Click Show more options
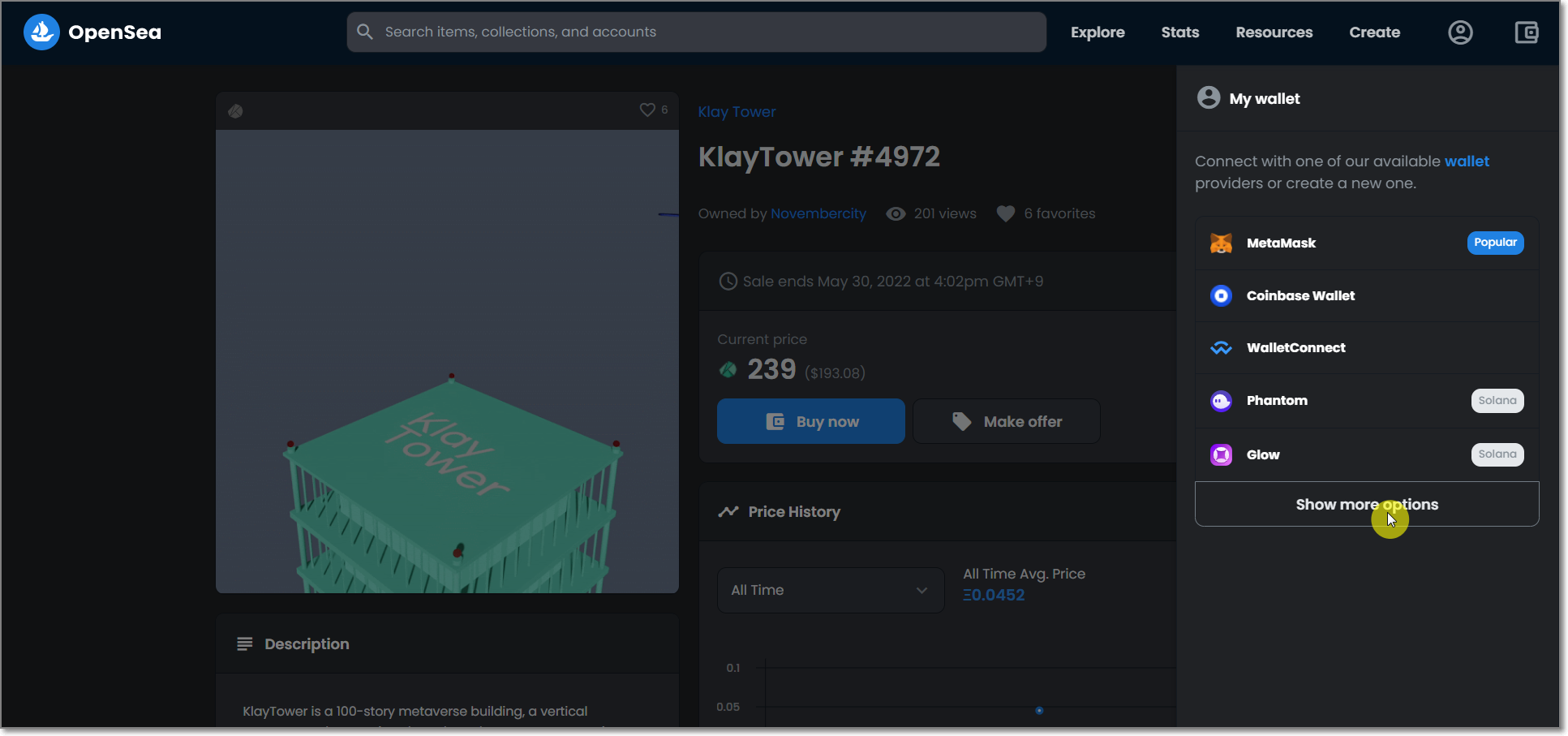The width and height of the screenshot is (1568, 736). pyautogui.click(x=1367, y=504)
